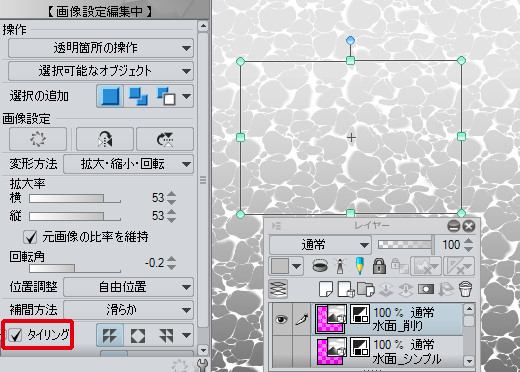Click the flip horizontal icon

[x=105, y=139]
